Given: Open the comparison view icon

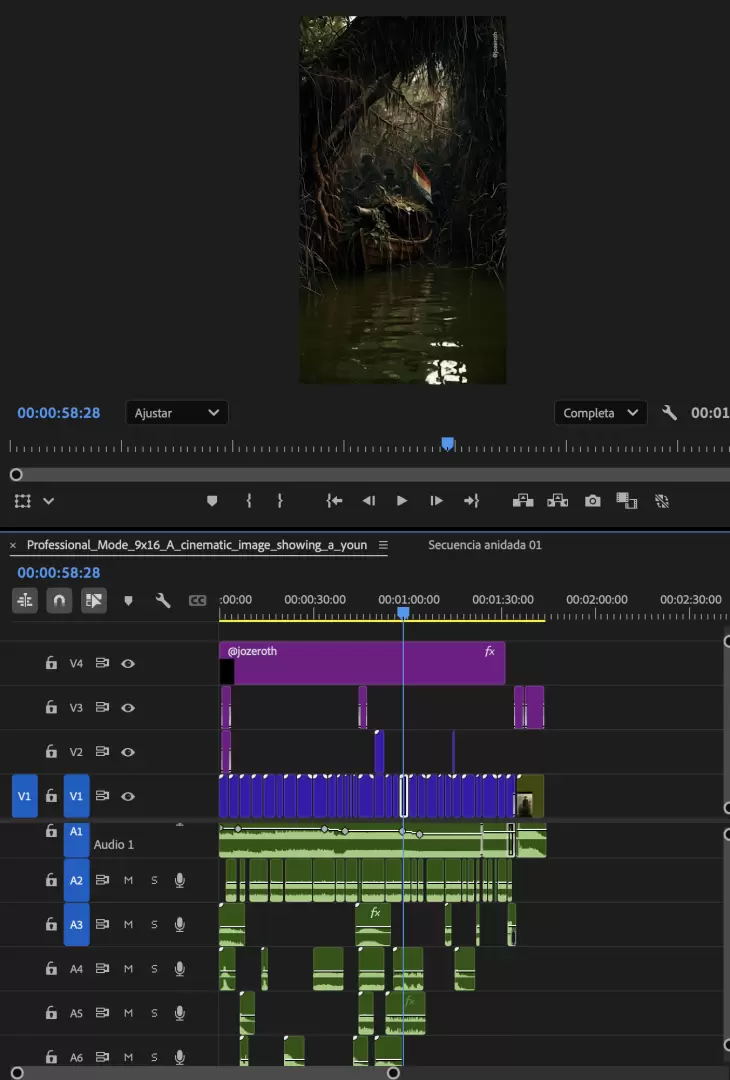Looking at the screenshot, I should 626,501.
